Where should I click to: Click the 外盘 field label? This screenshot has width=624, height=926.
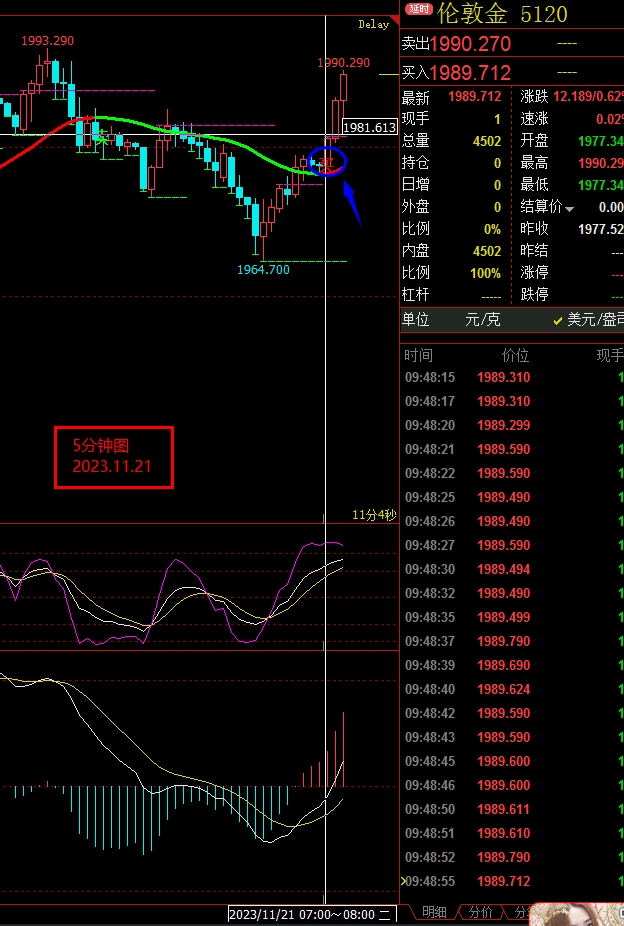pyautogui.click(x=416, y=207)
